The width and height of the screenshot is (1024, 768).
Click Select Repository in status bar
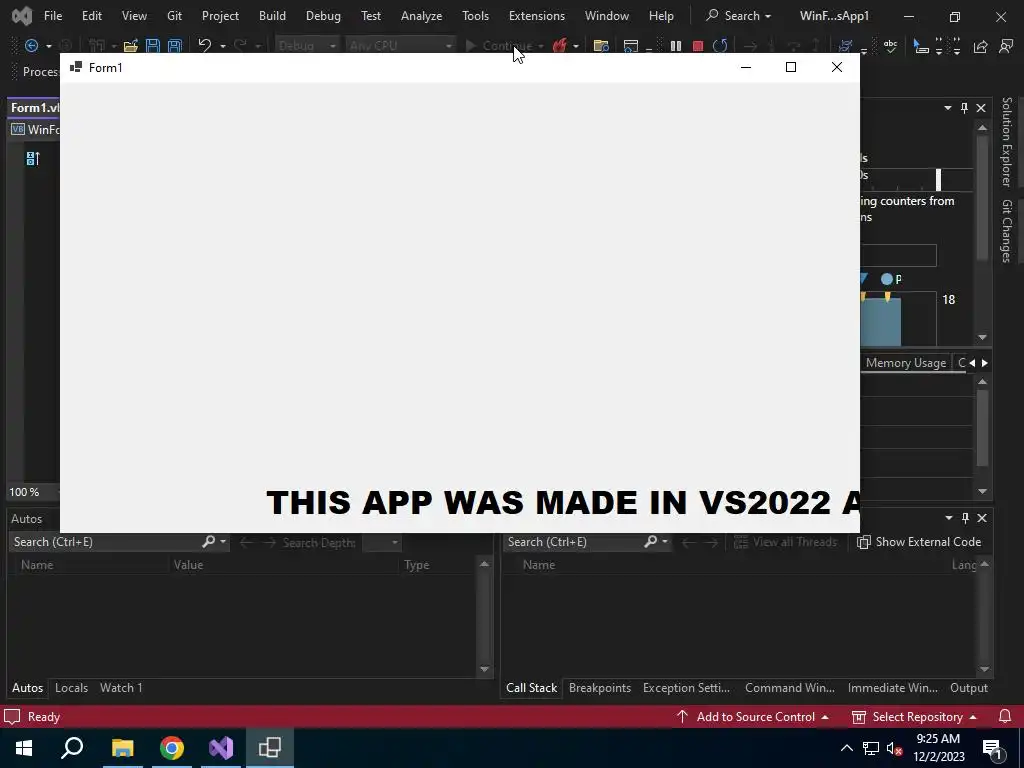914,716
